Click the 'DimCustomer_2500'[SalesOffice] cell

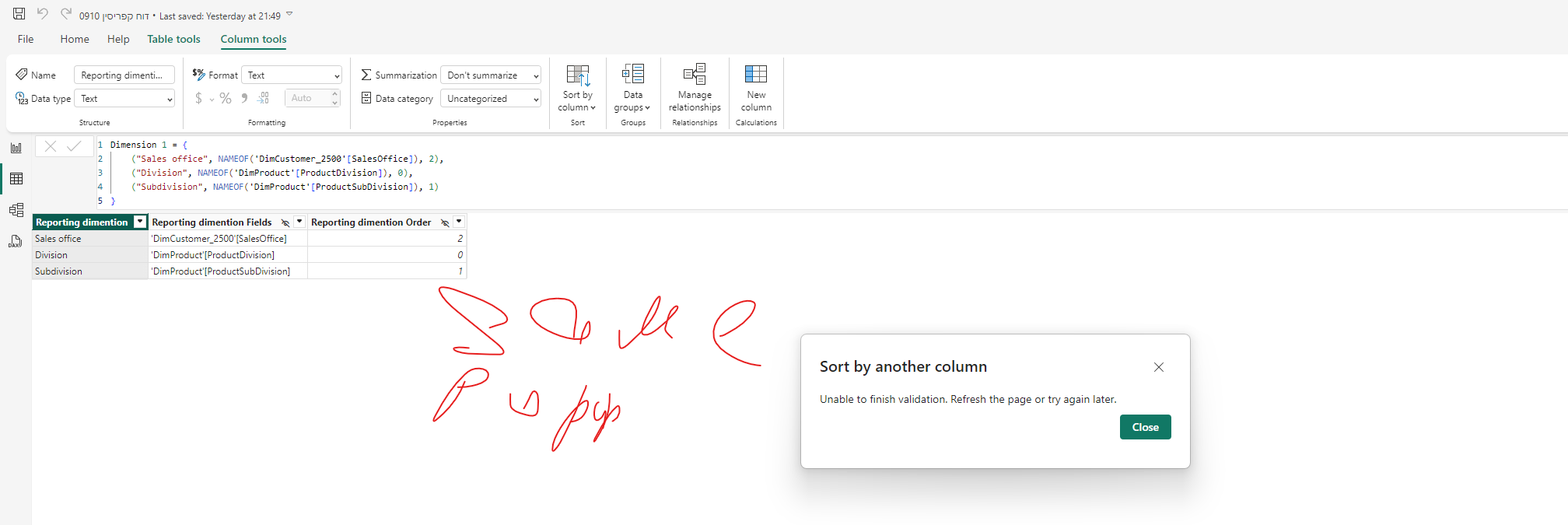click(228, 239)
